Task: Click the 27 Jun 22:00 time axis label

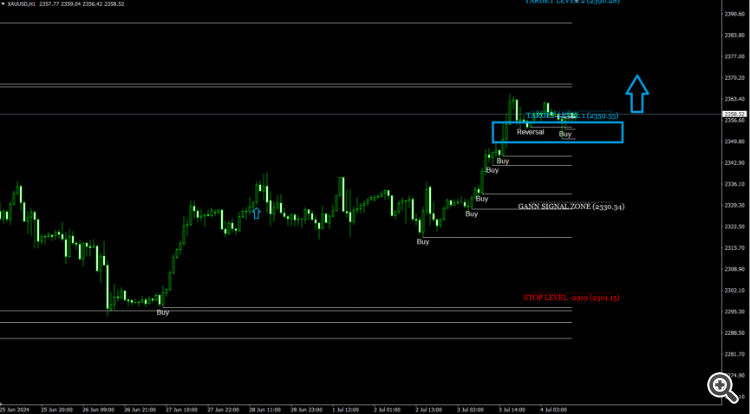Action: 223,410
